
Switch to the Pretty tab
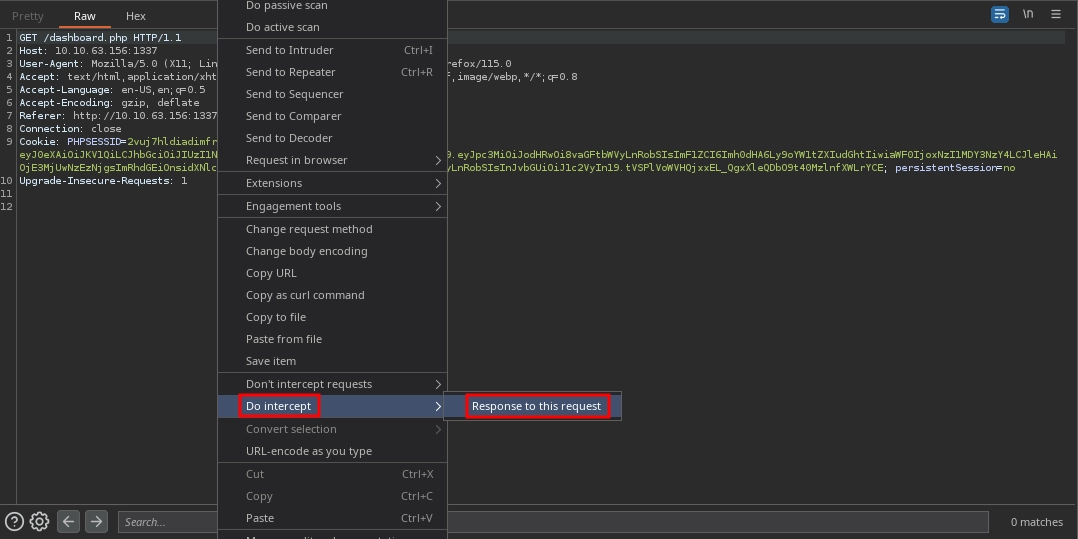28,16
